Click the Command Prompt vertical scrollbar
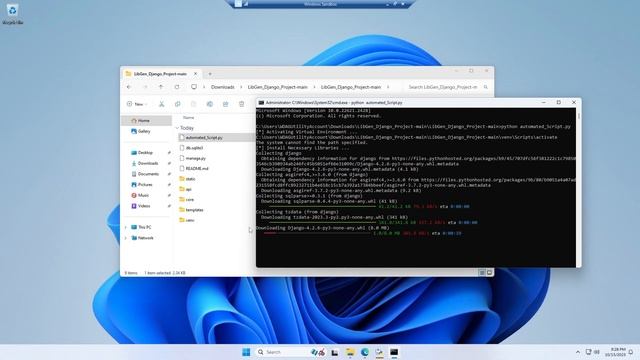This screenshot has width=640, height=360. 579,188
